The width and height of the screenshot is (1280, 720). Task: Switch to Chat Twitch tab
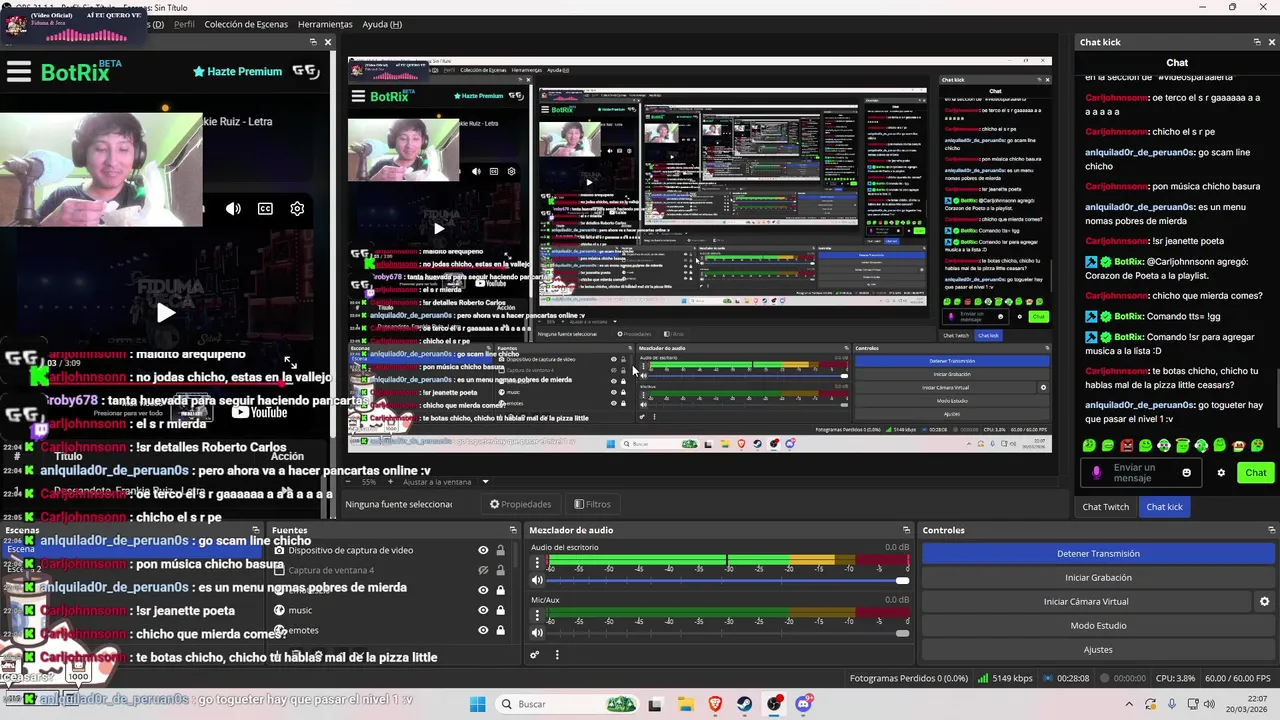1105,507
